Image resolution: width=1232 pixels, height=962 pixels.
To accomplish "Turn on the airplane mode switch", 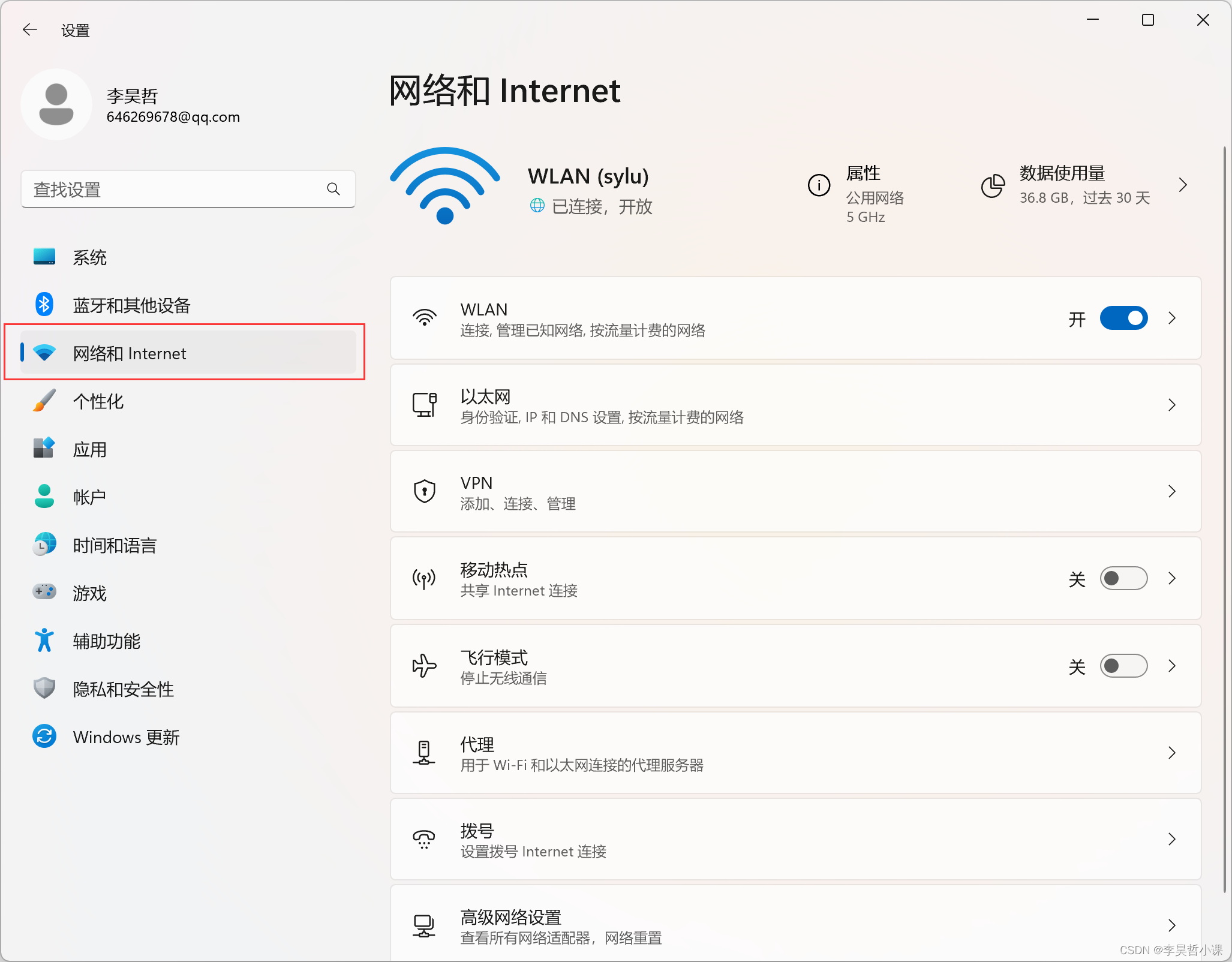I will point(1123,666).
